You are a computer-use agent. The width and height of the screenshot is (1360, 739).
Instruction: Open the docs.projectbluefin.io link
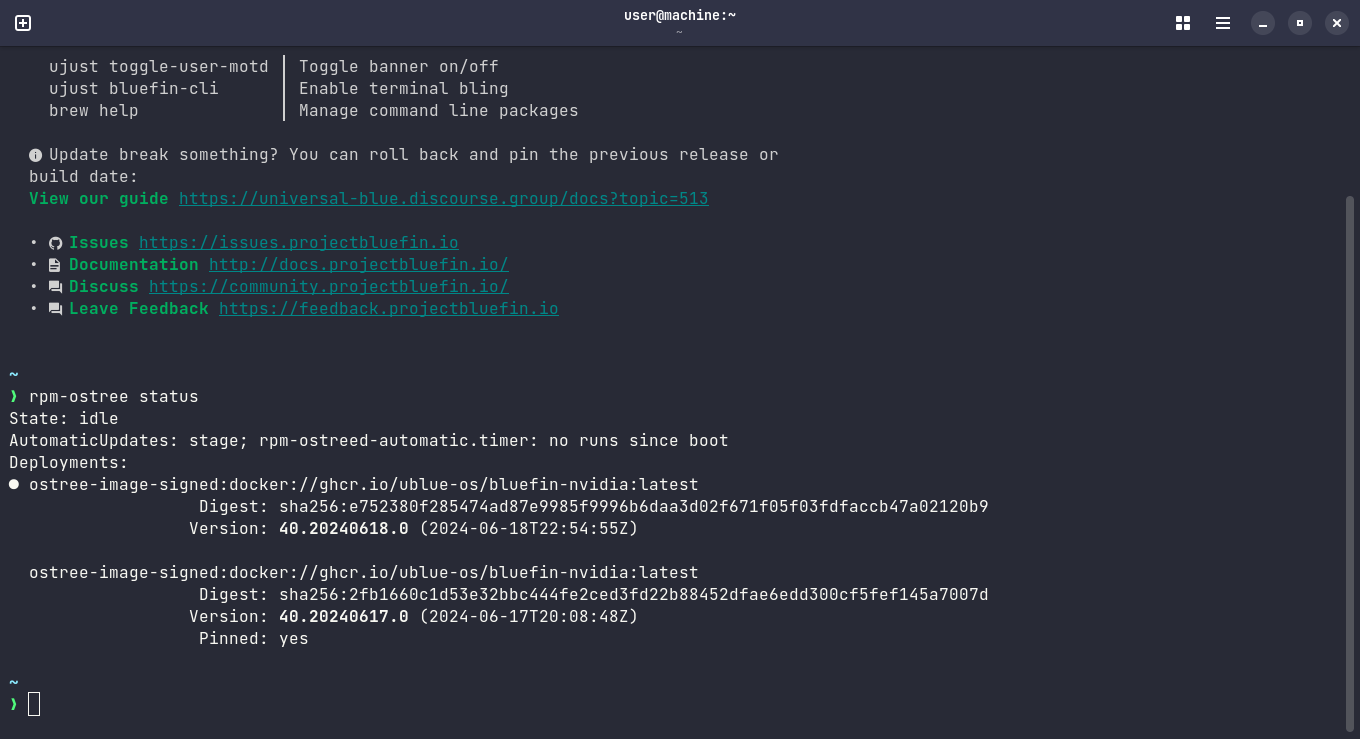tap(358, 264)
